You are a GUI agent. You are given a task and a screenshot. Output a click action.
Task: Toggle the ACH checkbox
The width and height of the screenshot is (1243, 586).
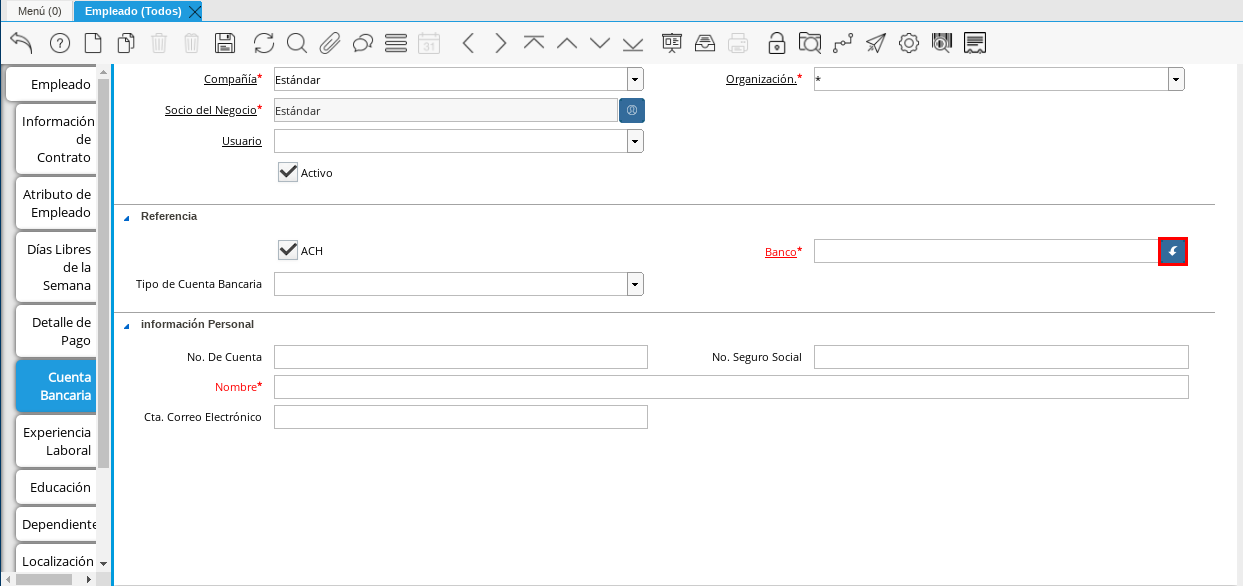tap(289, 250)
